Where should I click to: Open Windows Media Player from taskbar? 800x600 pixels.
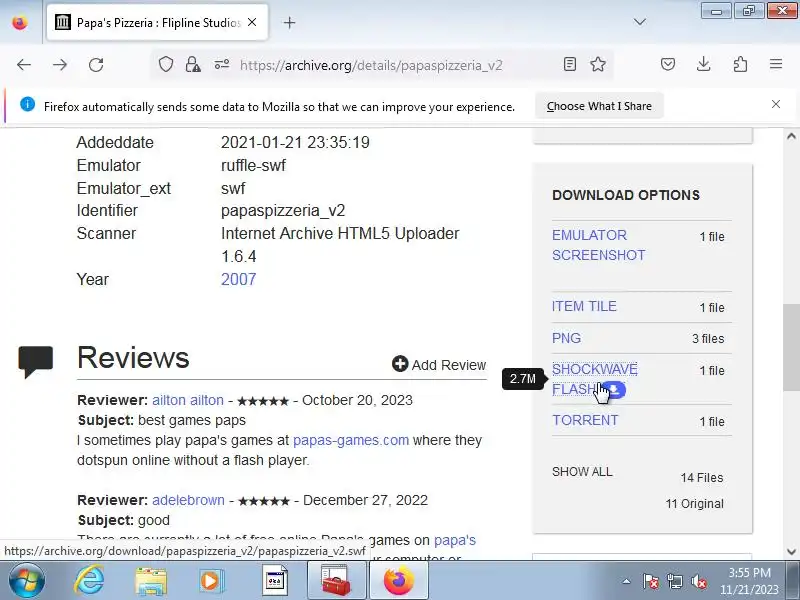click(x=212, y=581)
